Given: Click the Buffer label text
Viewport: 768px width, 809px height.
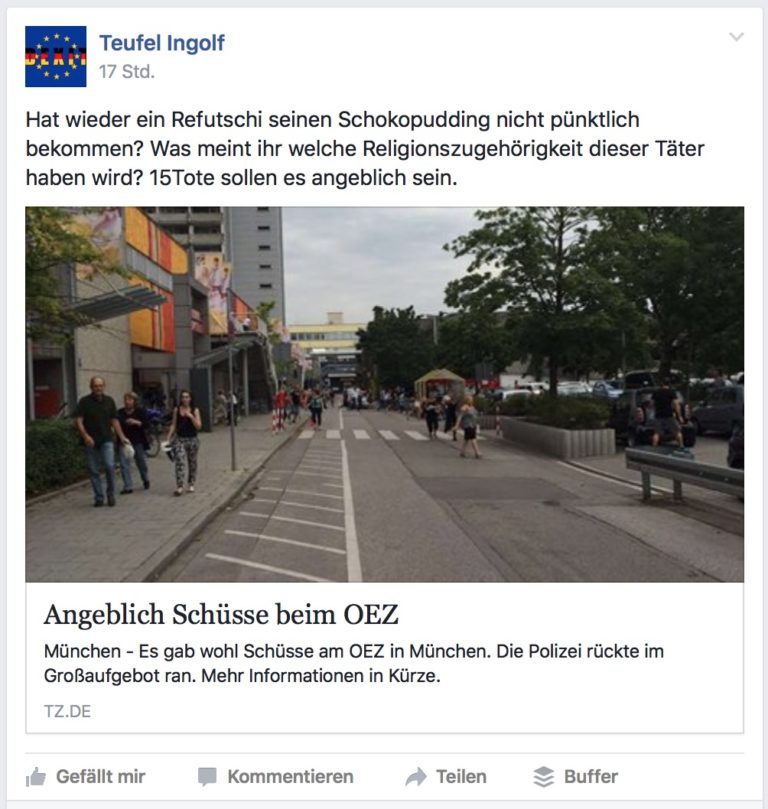Looking at the screenshot, I should [x=591, y=776].
